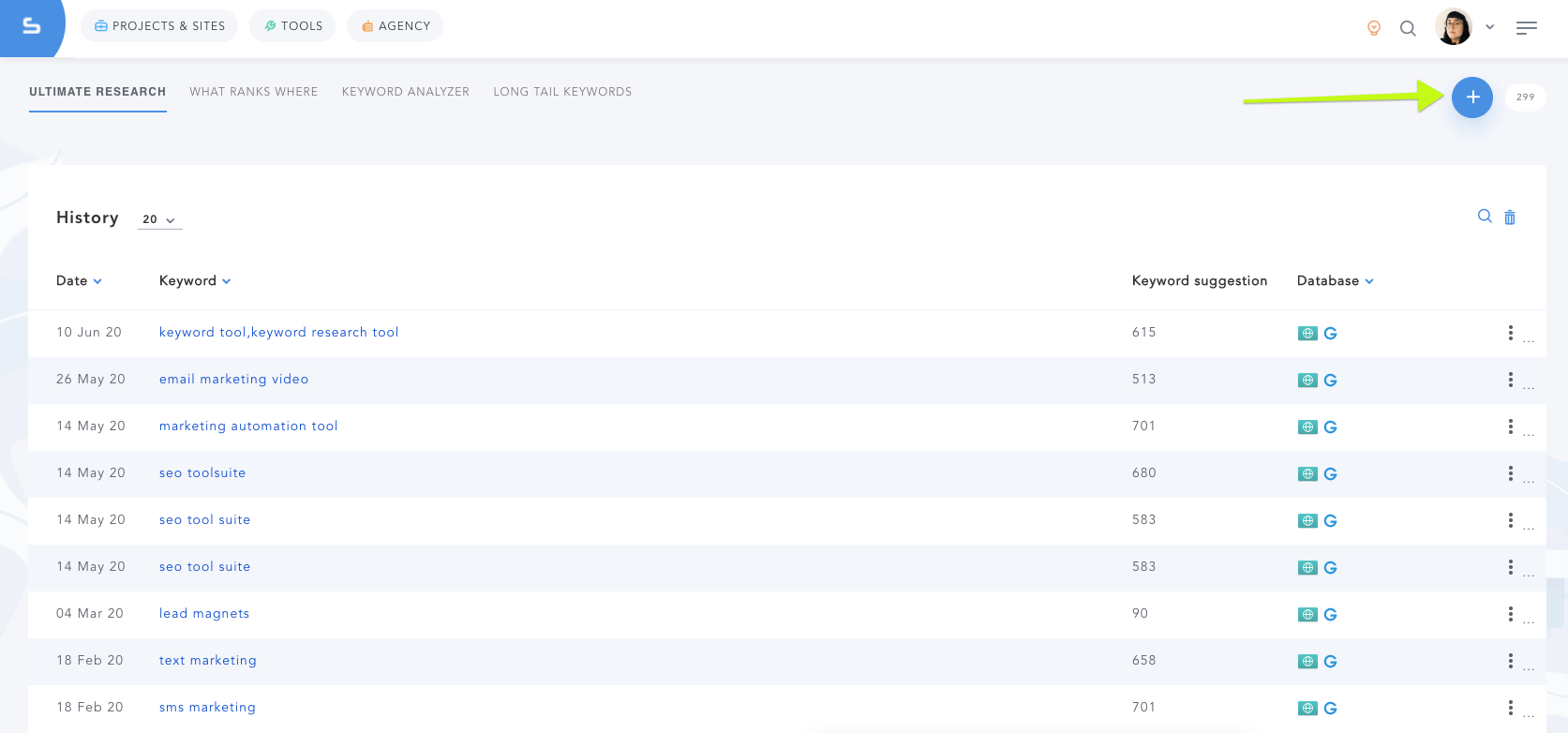Open three-dot menu for email marketing video row
Image resolution: width=1568 pixels, height=733 pixels.
click(x=1510, y=380)
